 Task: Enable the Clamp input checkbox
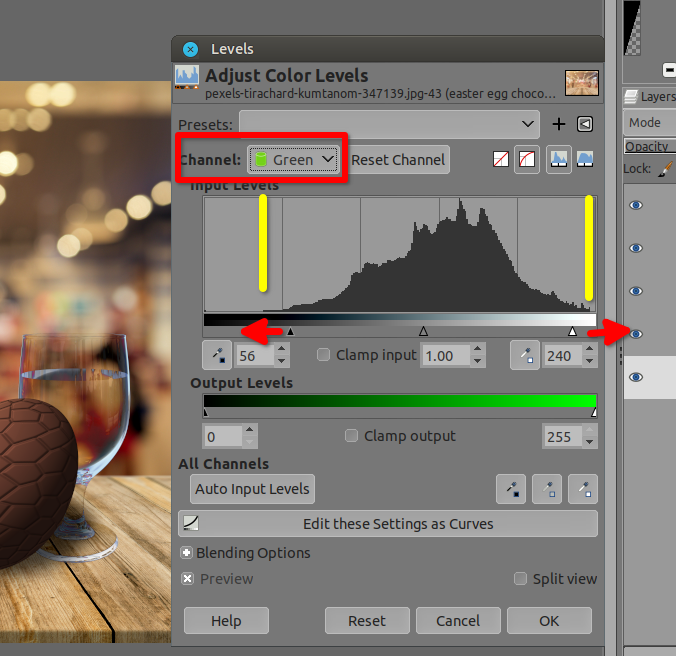click(x=323, y=355)
